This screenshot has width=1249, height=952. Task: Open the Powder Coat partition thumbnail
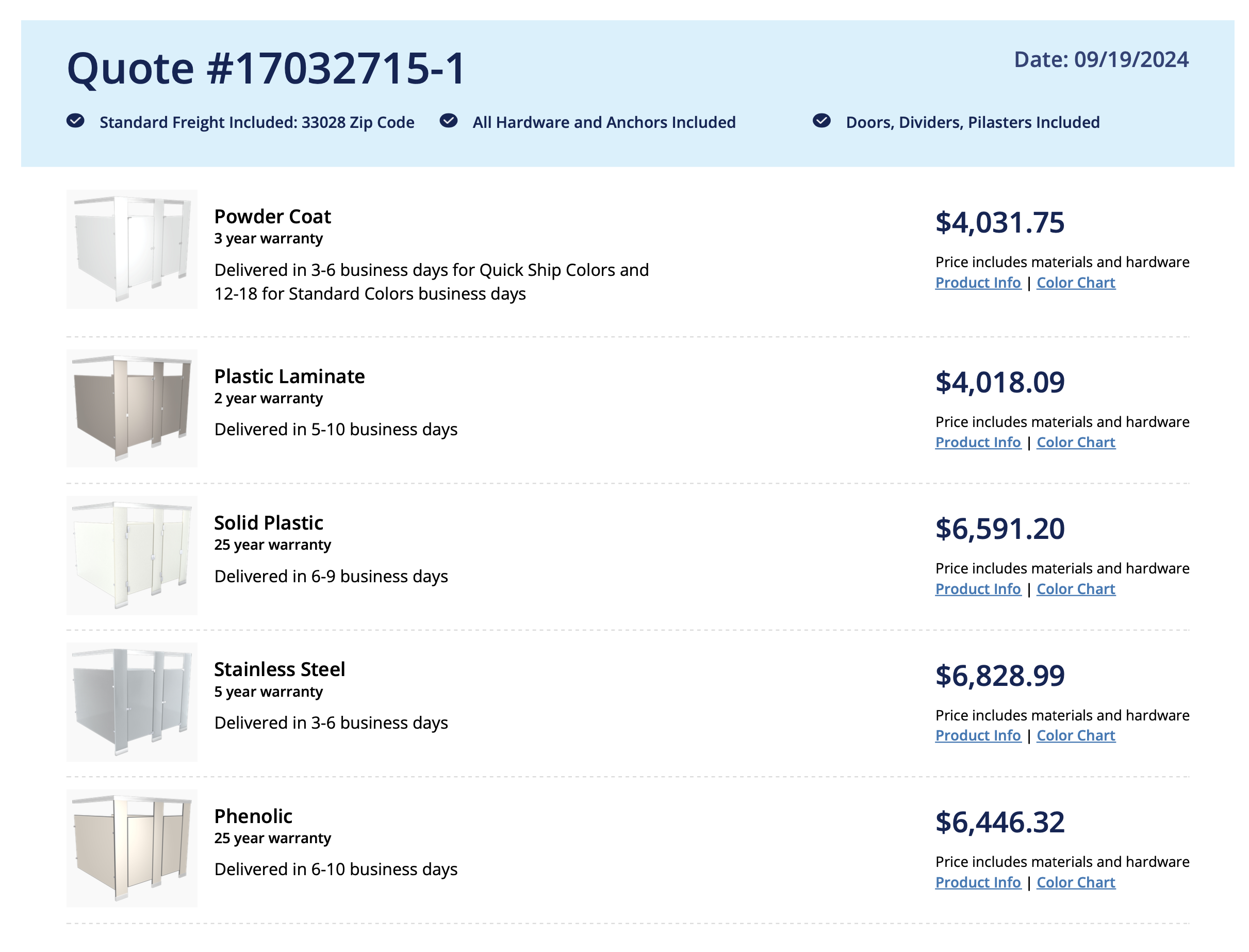(x=132, y=249)
